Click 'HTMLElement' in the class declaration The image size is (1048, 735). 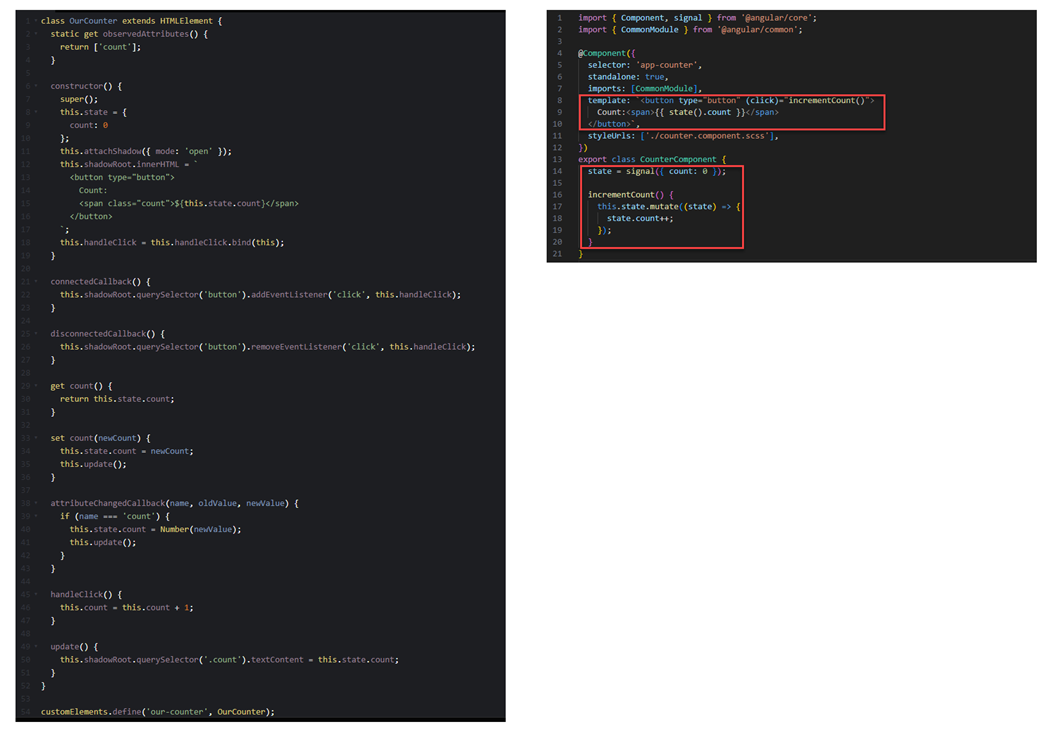186,21
